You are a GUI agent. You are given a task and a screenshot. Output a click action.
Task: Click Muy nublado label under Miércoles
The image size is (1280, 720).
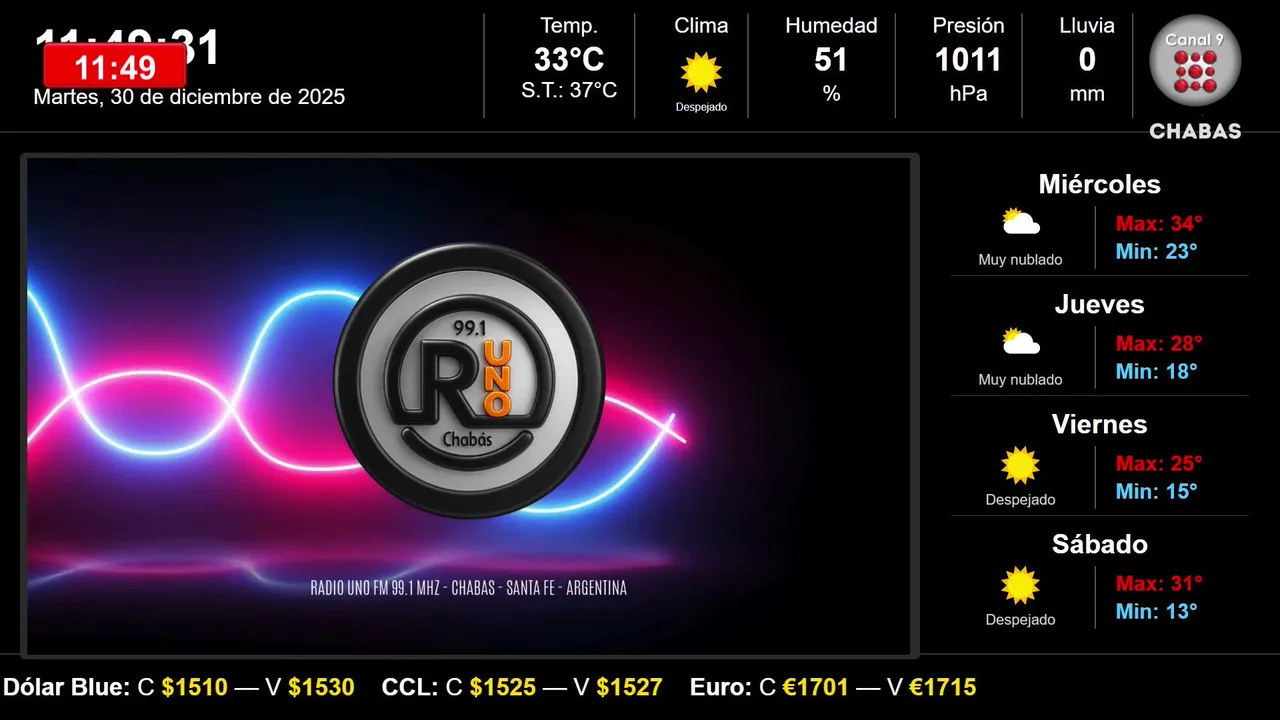pyautogui.click(x=1020, y=260)
